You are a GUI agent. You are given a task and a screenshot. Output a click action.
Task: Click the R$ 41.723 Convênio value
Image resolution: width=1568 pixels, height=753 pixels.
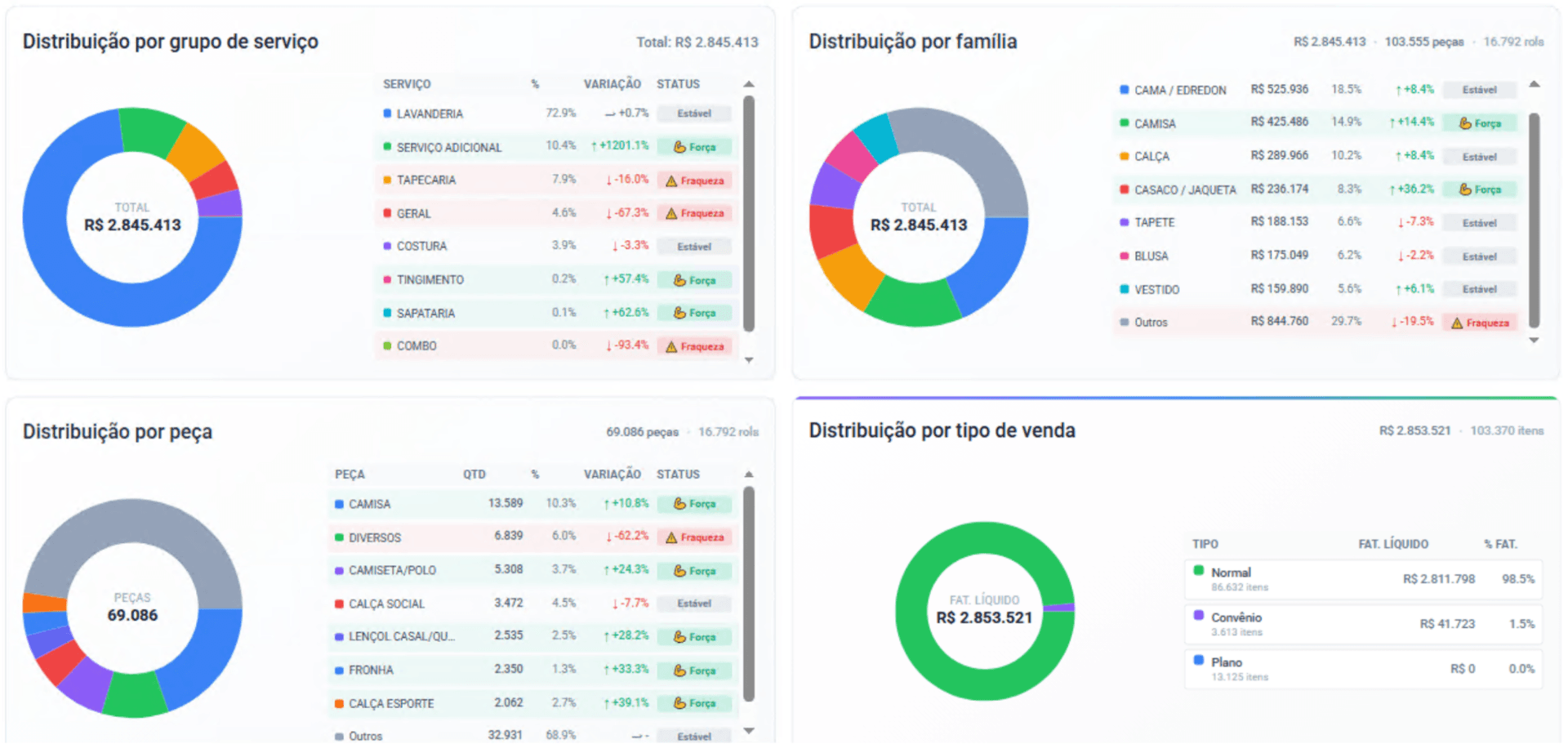tap(1447, 624)
